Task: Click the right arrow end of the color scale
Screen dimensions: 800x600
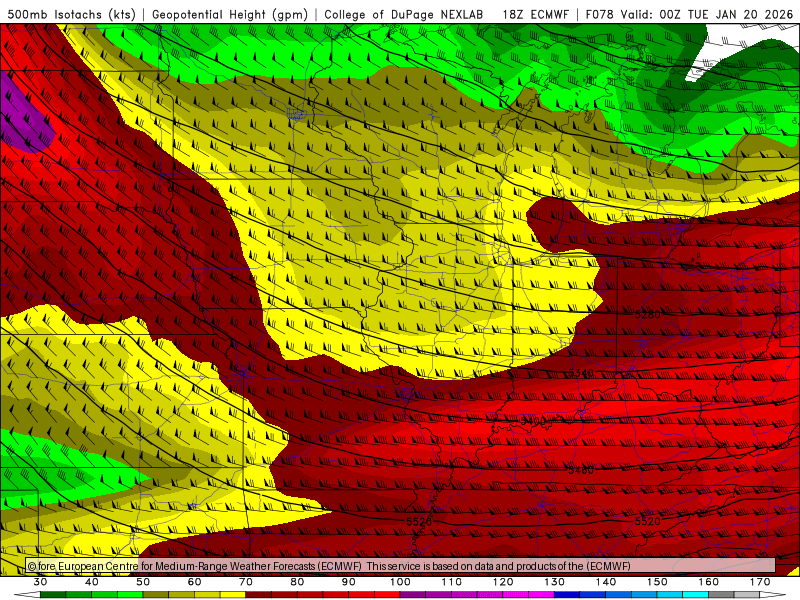Action: click(772, 595)
